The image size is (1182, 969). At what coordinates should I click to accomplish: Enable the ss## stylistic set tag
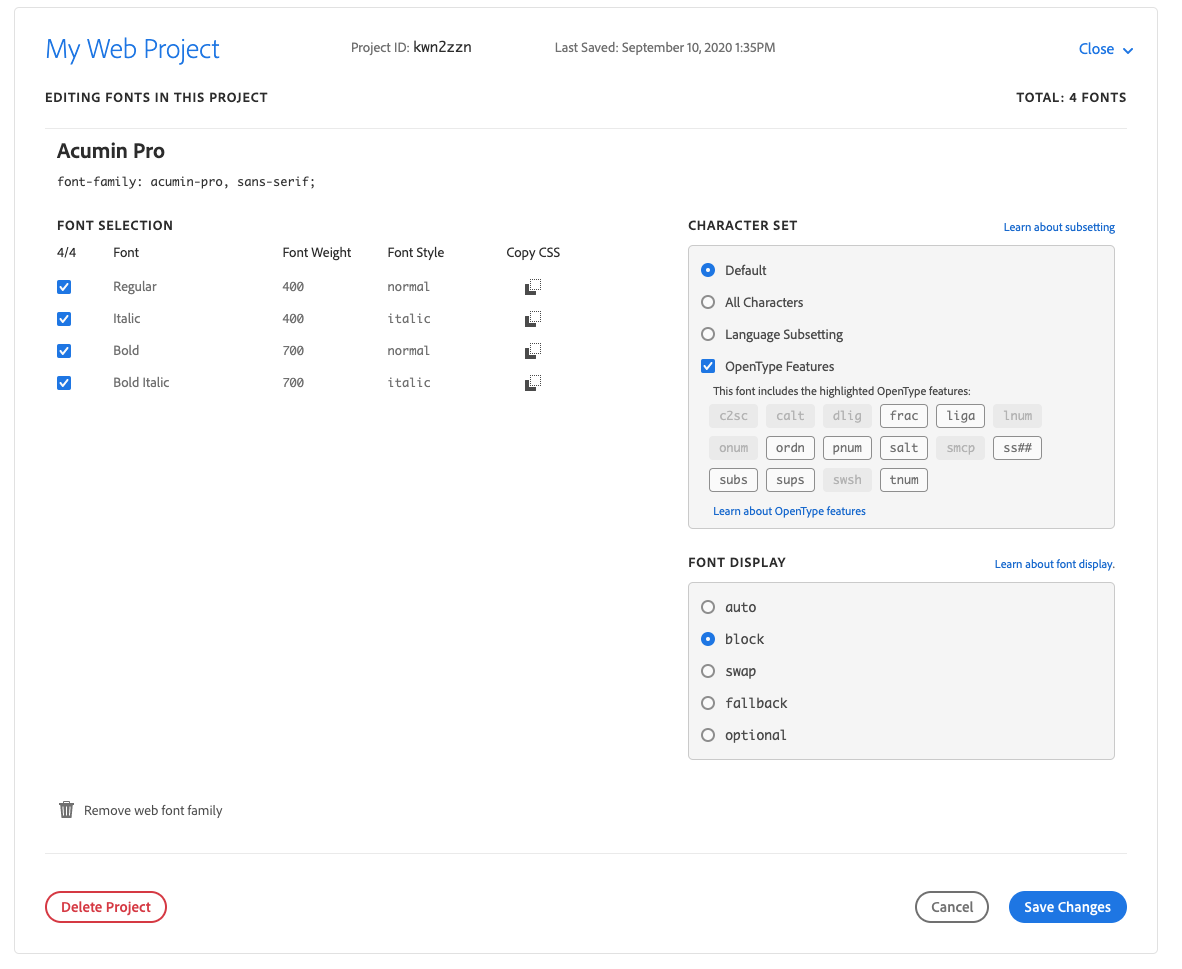(1017, 448)
